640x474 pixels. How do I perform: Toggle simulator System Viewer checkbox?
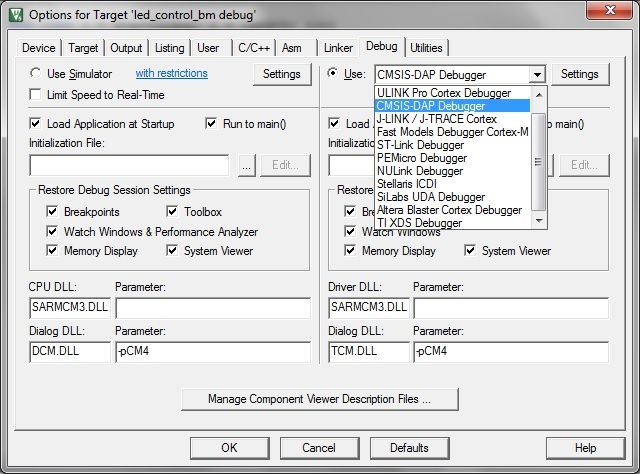pyautogui.click(x=172, y=250)
